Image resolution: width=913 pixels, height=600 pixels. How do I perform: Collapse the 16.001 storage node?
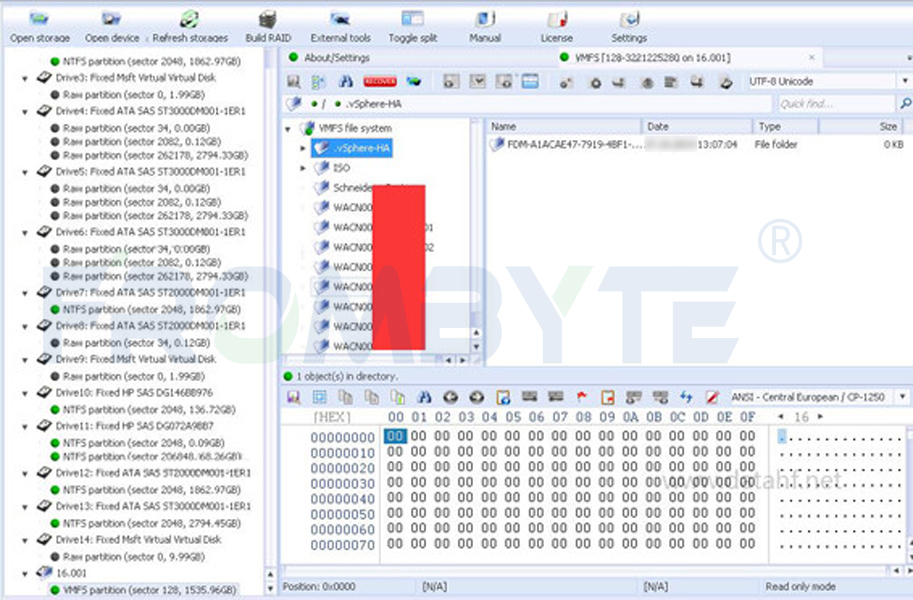point(24,574)
